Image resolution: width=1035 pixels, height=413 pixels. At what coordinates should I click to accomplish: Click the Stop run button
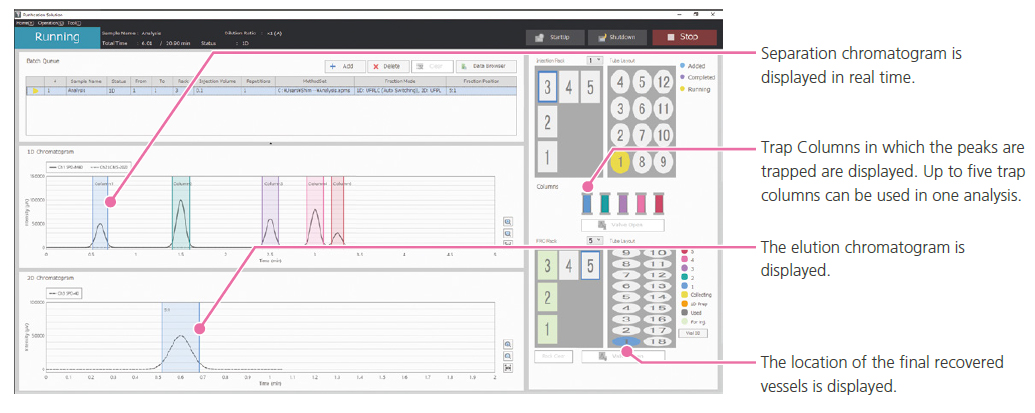pyautogui.click(x=684, y=37)
